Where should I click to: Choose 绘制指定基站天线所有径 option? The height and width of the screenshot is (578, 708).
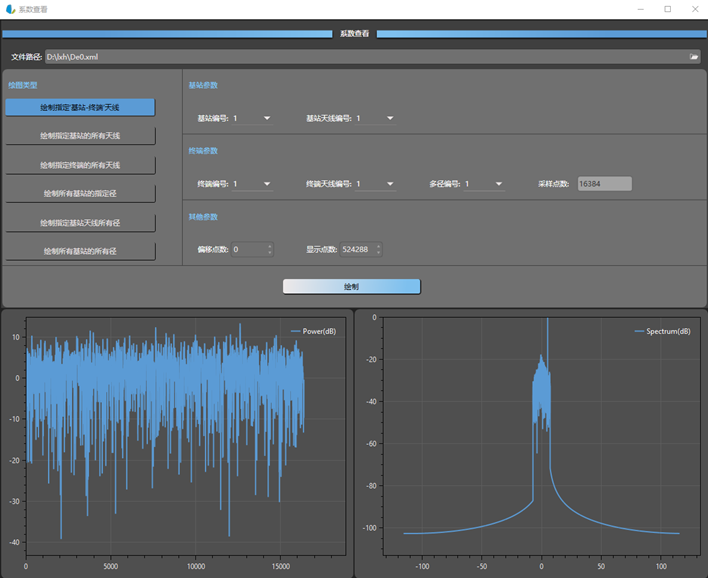tap(80, 222)
